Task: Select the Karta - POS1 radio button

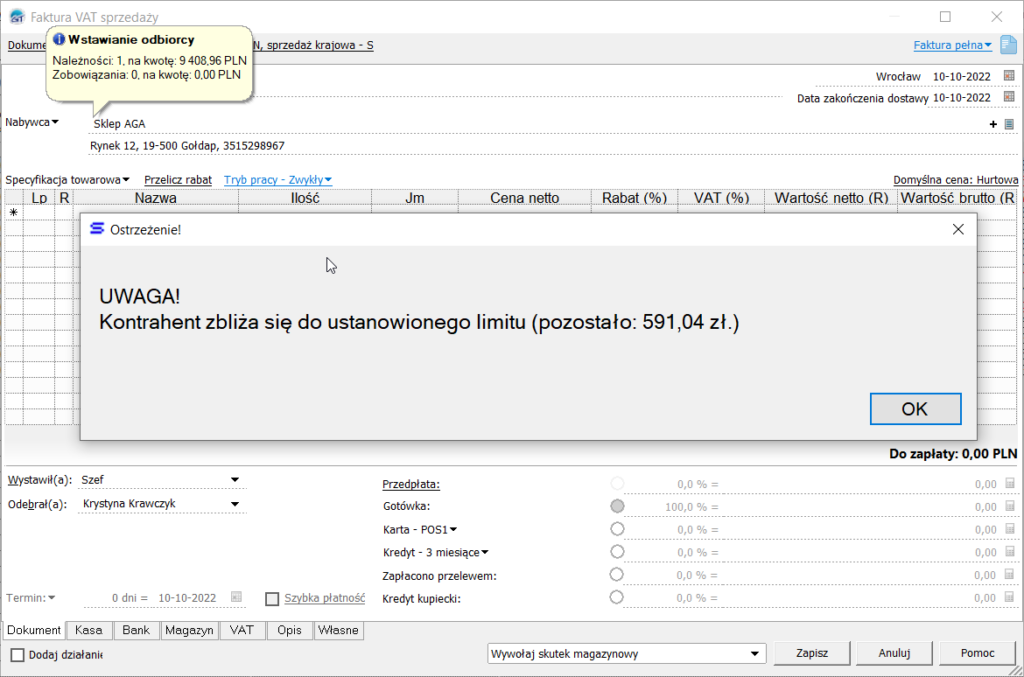Action: coord(617,529)
